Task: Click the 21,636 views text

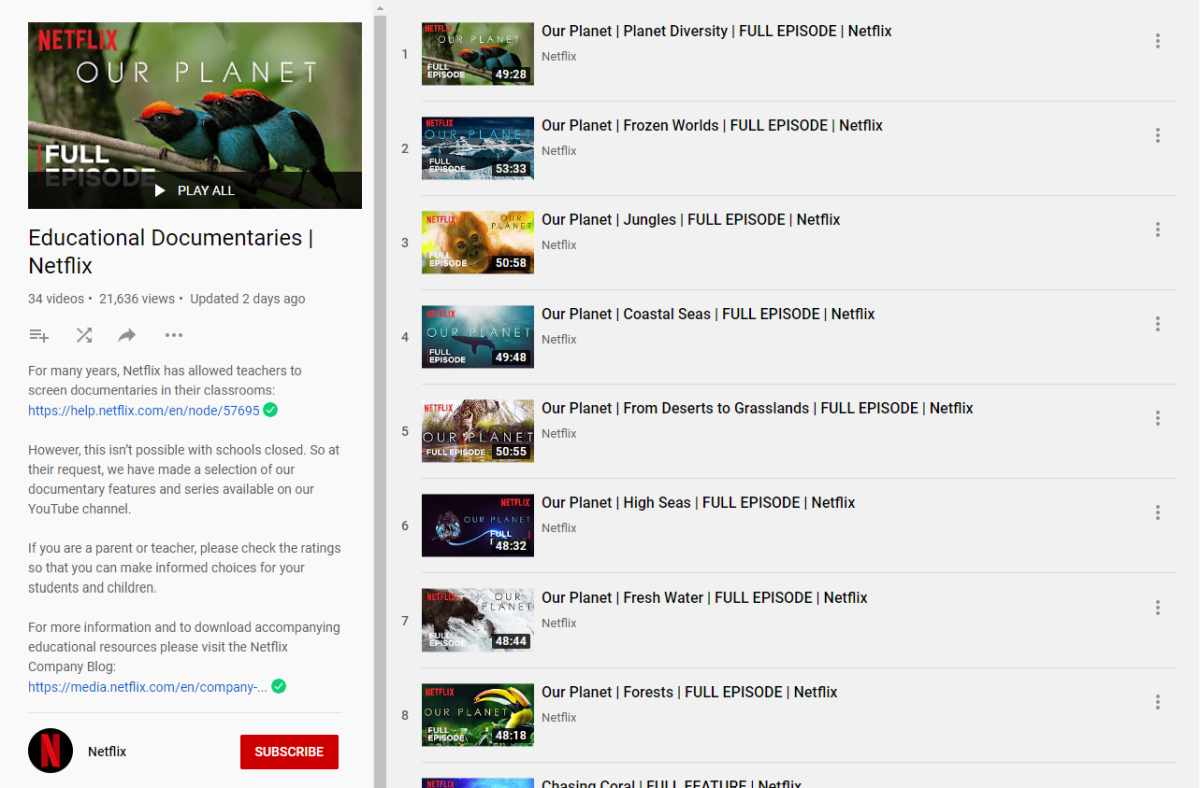Action: [x=137, y=298]
